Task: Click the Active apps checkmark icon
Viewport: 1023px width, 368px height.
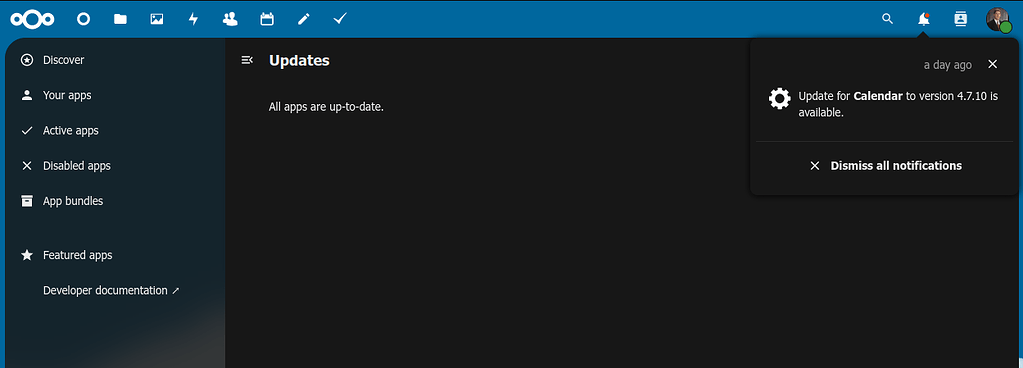Action: pyautogui.click(x=27, y=130)
